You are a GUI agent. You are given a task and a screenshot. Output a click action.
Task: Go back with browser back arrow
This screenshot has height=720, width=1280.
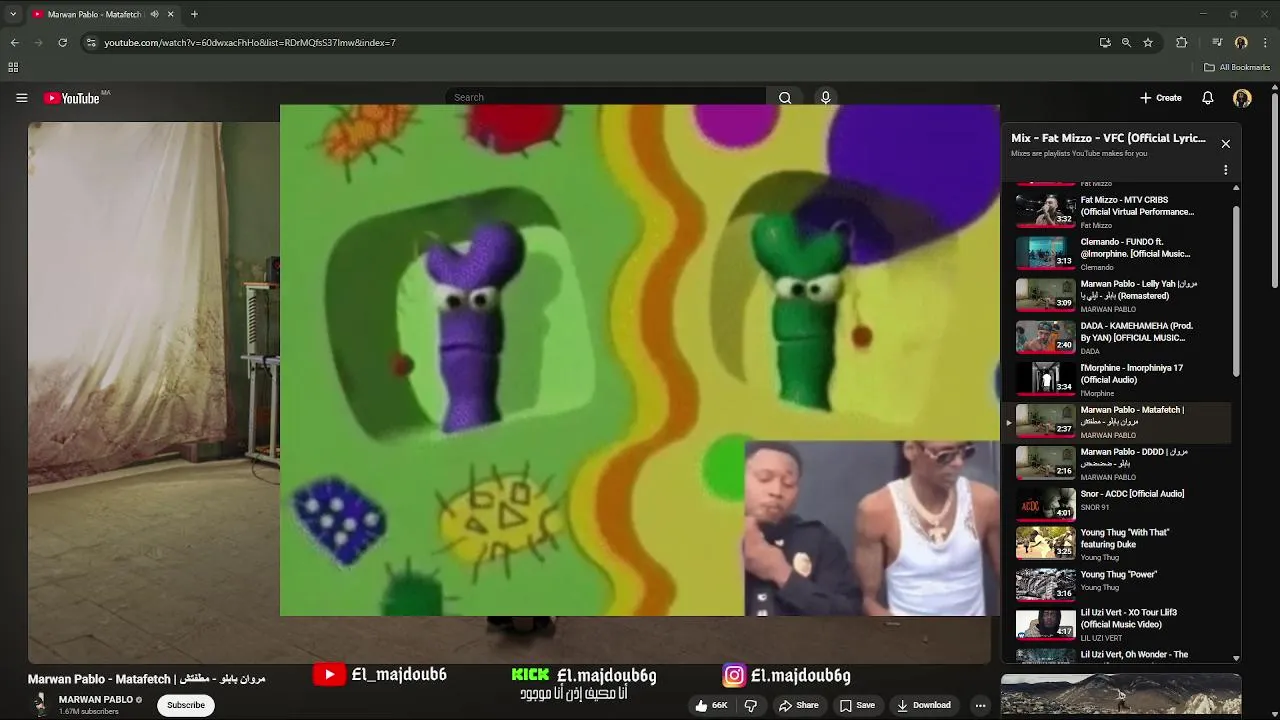pos(14,43)
